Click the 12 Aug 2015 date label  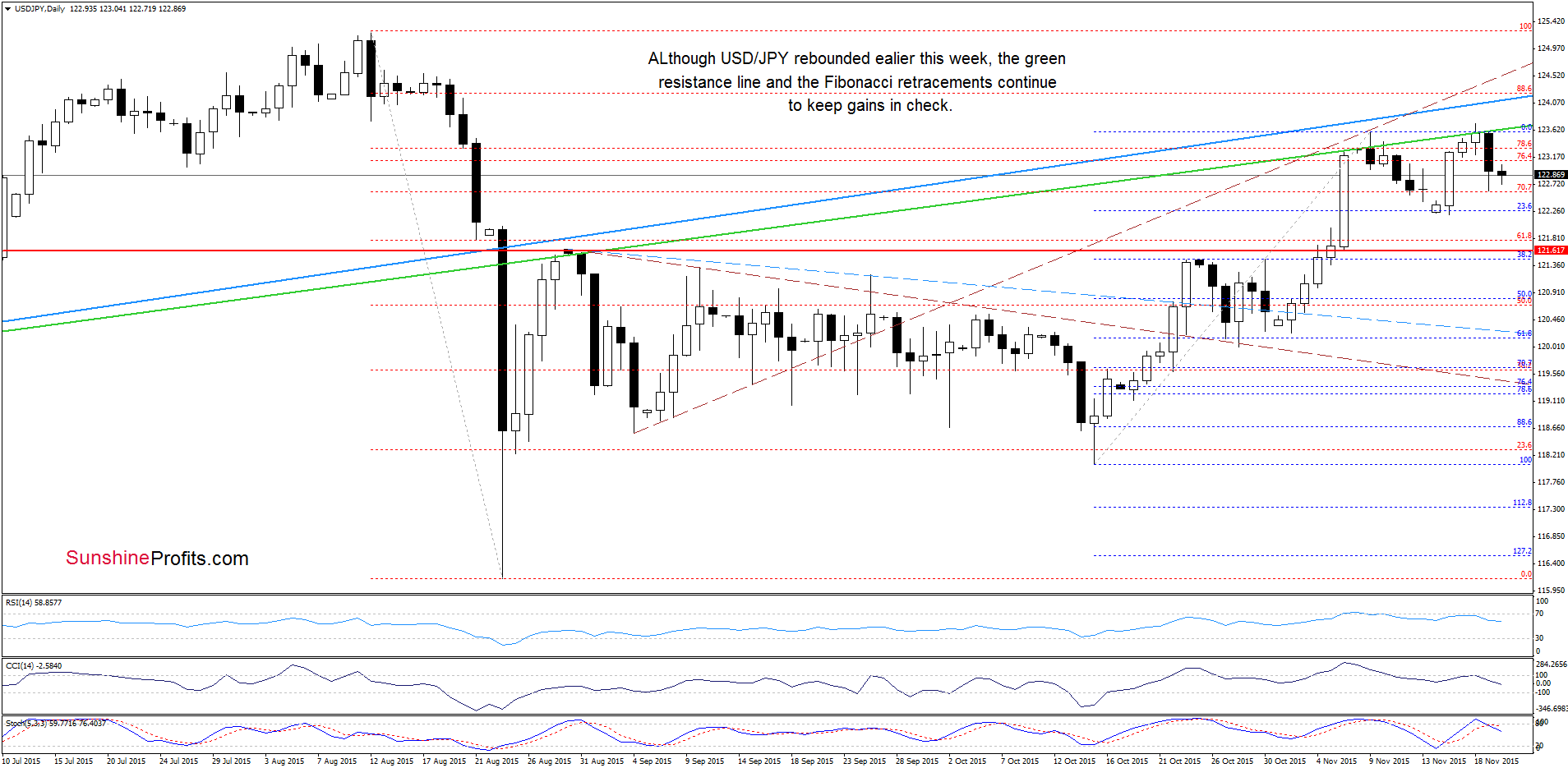pyautogui.click(x=391, y=761)
